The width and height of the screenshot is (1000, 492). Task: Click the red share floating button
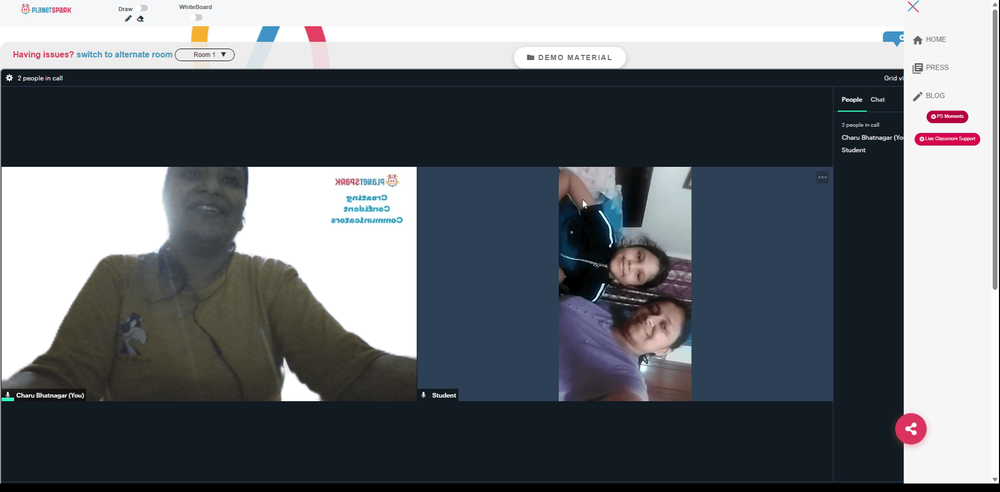(x=911, y=429)
